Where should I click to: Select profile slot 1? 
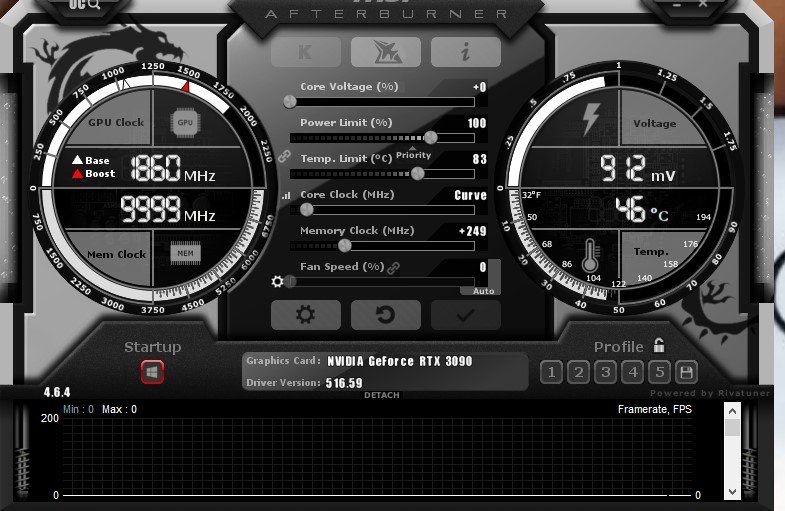click(x=552, y=372)
